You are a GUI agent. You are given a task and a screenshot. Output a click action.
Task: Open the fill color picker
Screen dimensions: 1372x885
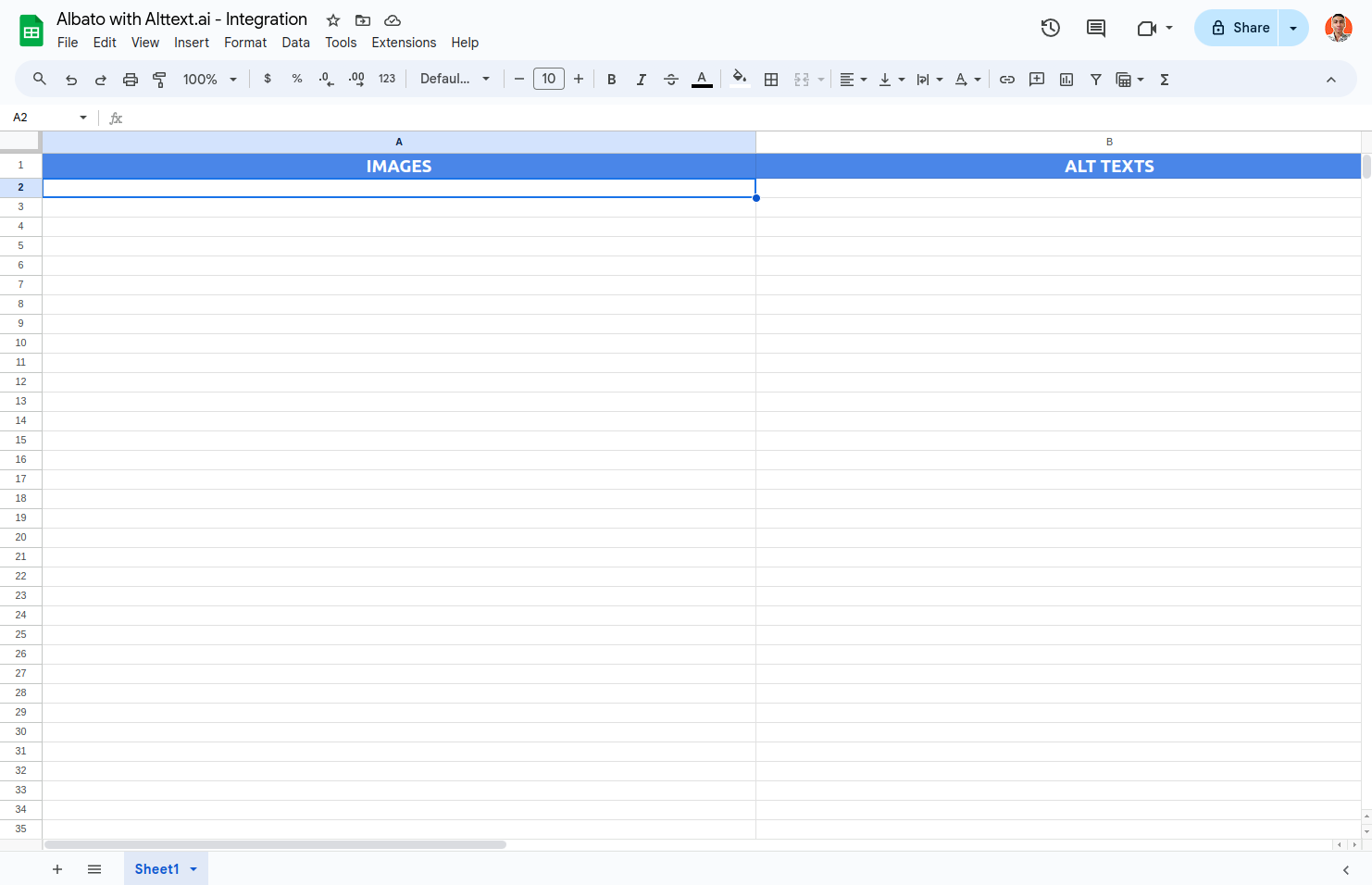[x=739, y=80]
